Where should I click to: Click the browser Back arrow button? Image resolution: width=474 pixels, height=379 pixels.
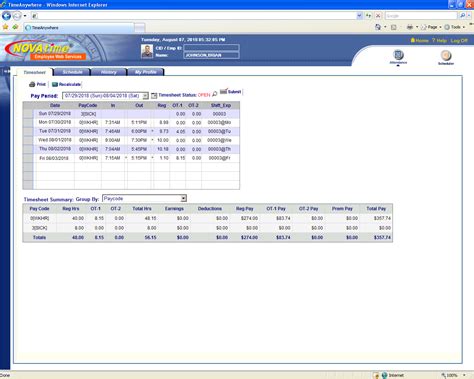[x=7, y=15]
